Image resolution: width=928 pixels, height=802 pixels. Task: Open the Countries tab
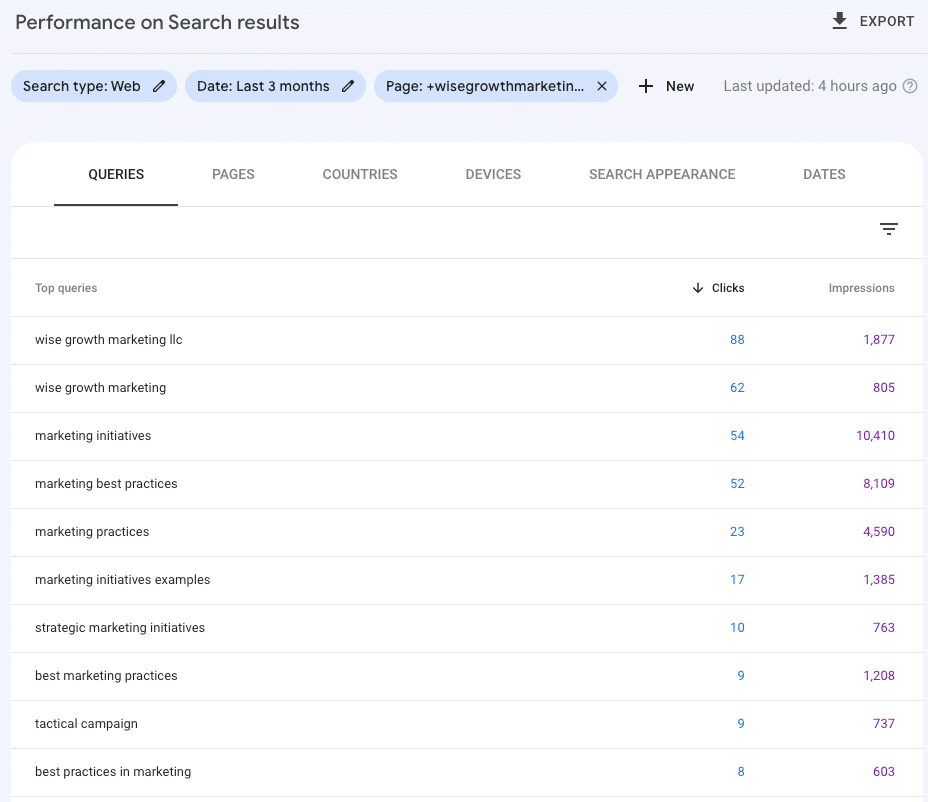coord(360,174)
